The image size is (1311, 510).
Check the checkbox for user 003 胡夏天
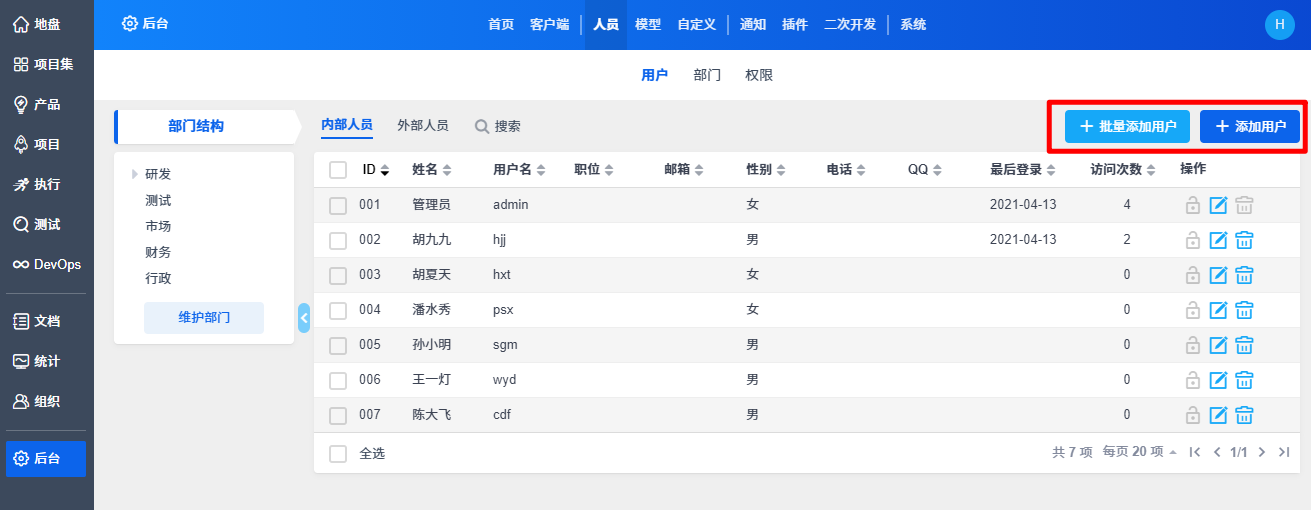point(338,275)
